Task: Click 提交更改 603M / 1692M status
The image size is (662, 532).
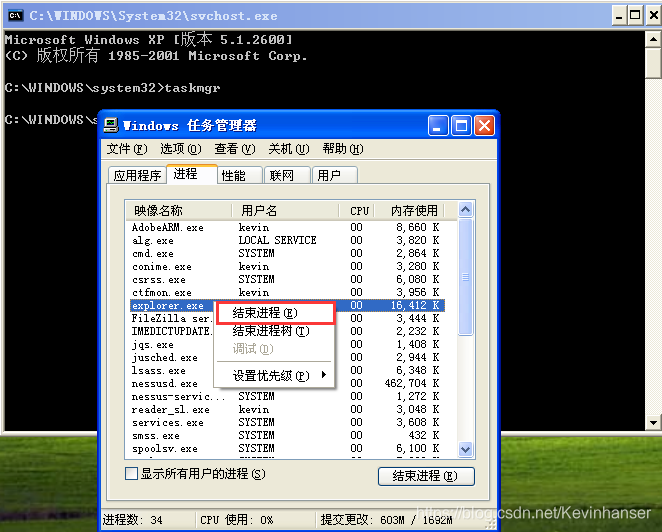Action: point(386,520)
